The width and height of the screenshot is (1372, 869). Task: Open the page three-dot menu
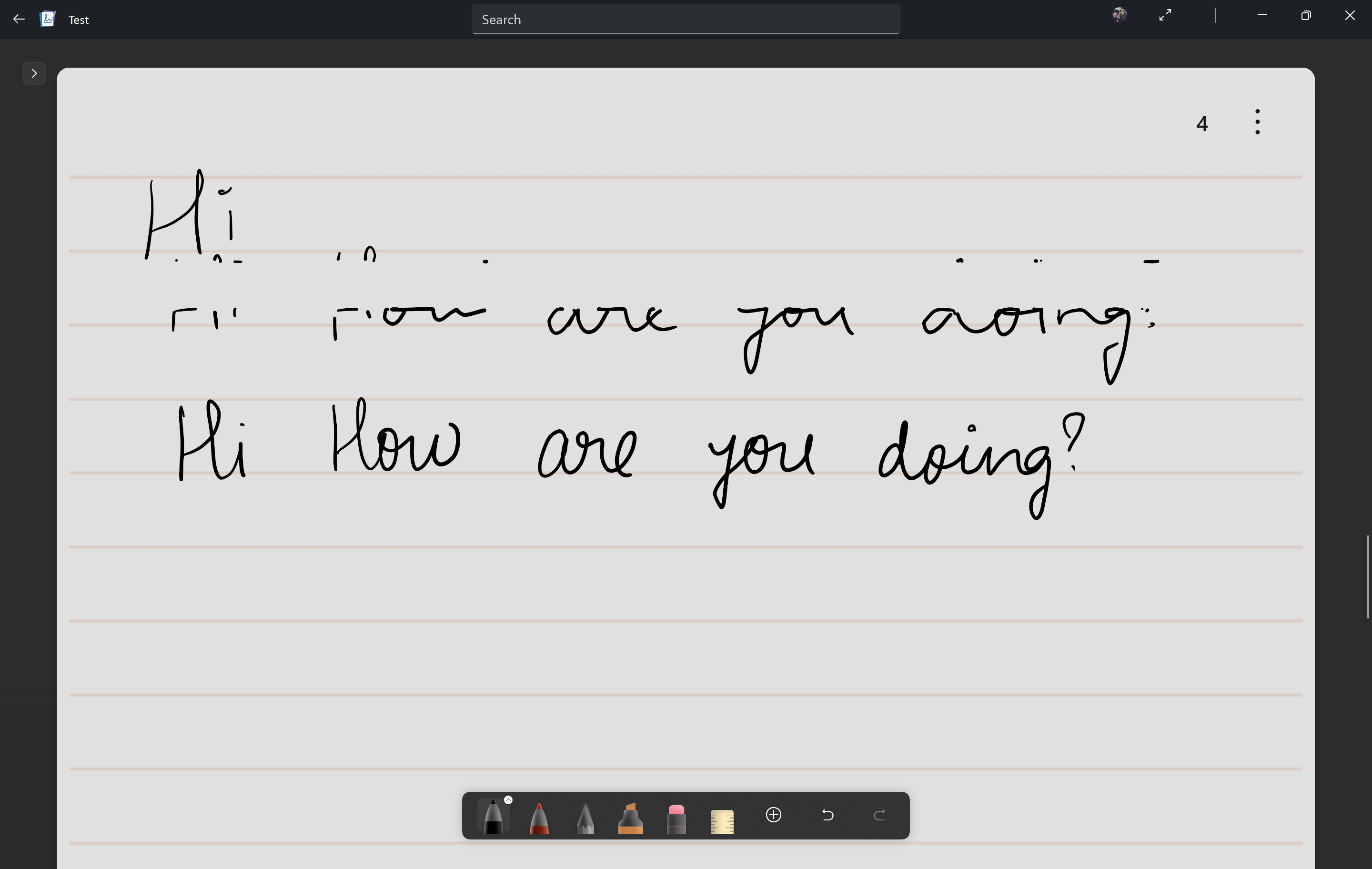[1257, 122]
